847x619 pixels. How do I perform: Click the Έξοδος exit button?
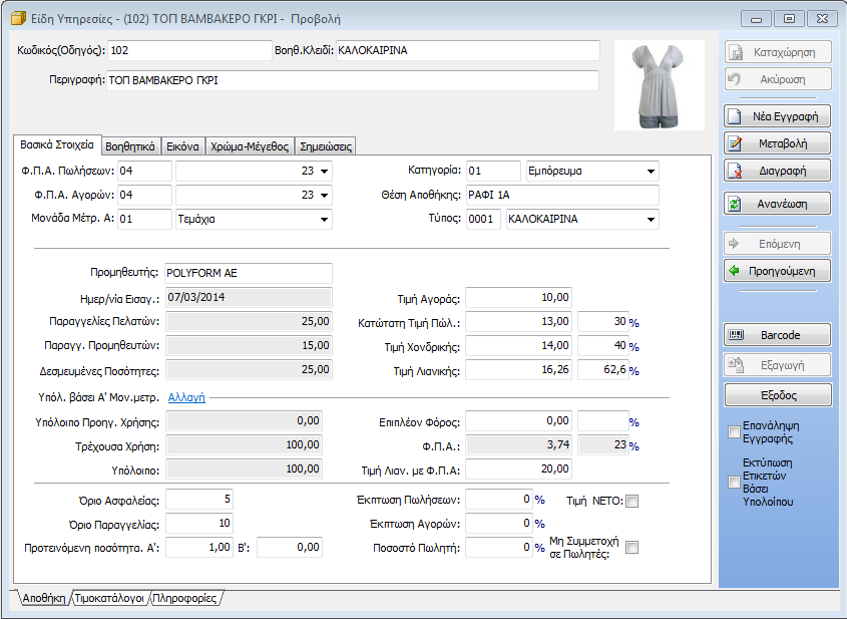click(x=777, y=394)
